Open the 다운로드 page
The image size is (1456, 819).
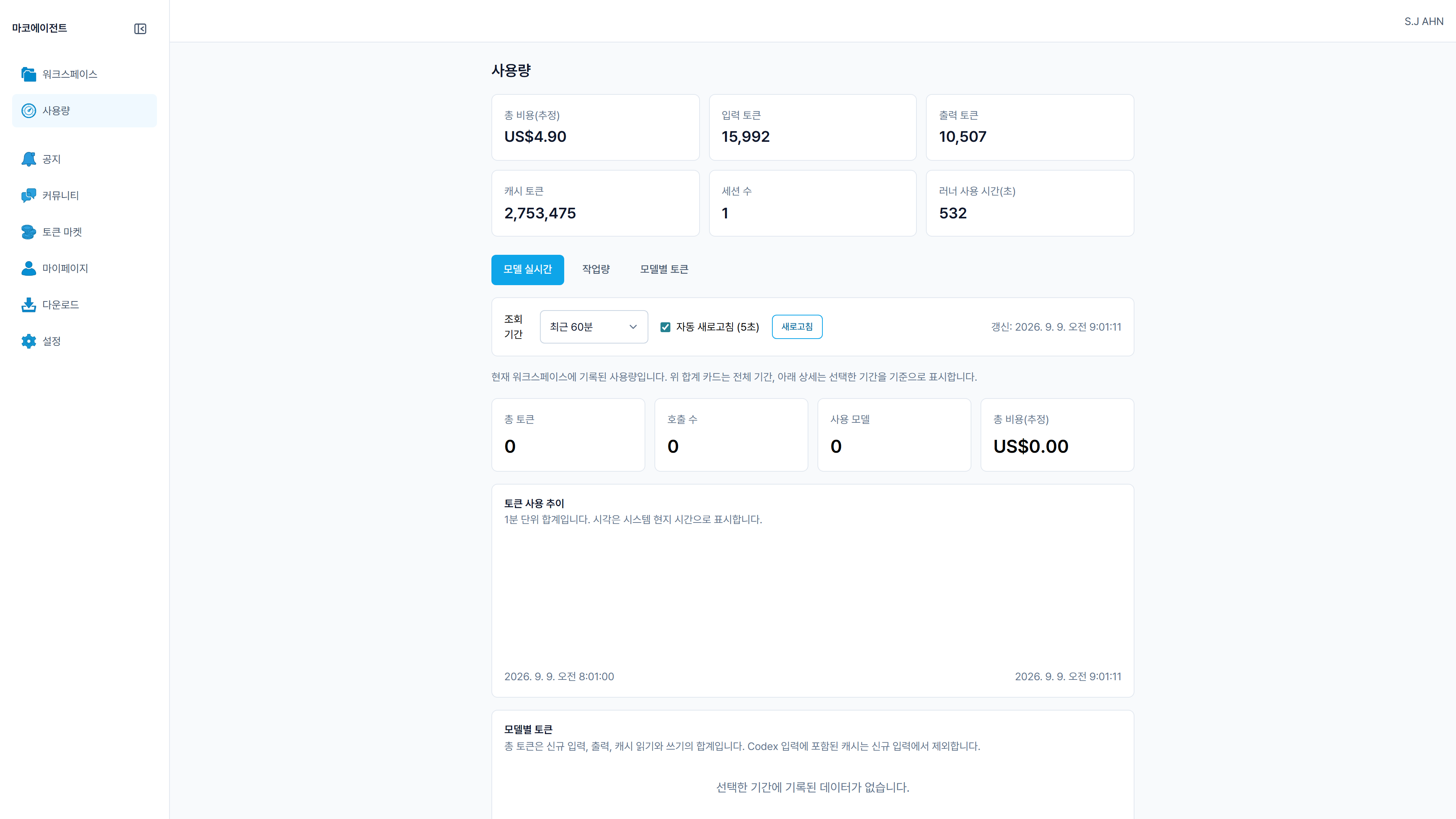(x=84, y=305)
